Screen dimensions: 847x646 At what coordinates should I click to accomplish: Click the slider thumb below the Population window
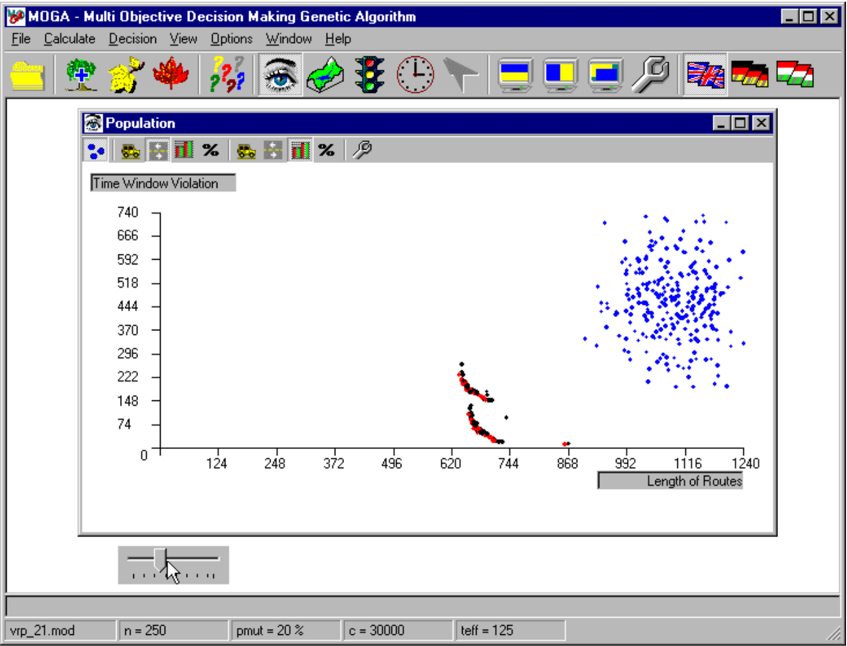point(160,558)
